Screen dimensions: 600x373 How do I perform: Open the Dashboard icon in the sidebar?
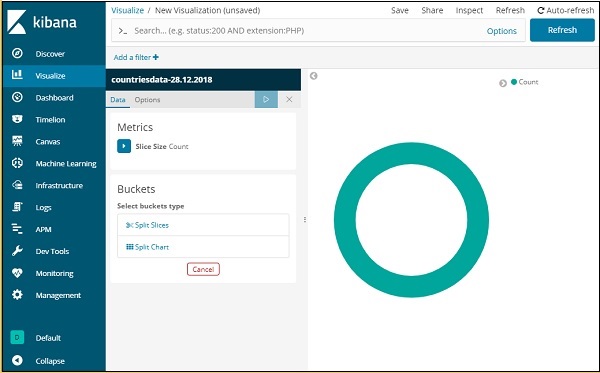click(x=17, y=97)
